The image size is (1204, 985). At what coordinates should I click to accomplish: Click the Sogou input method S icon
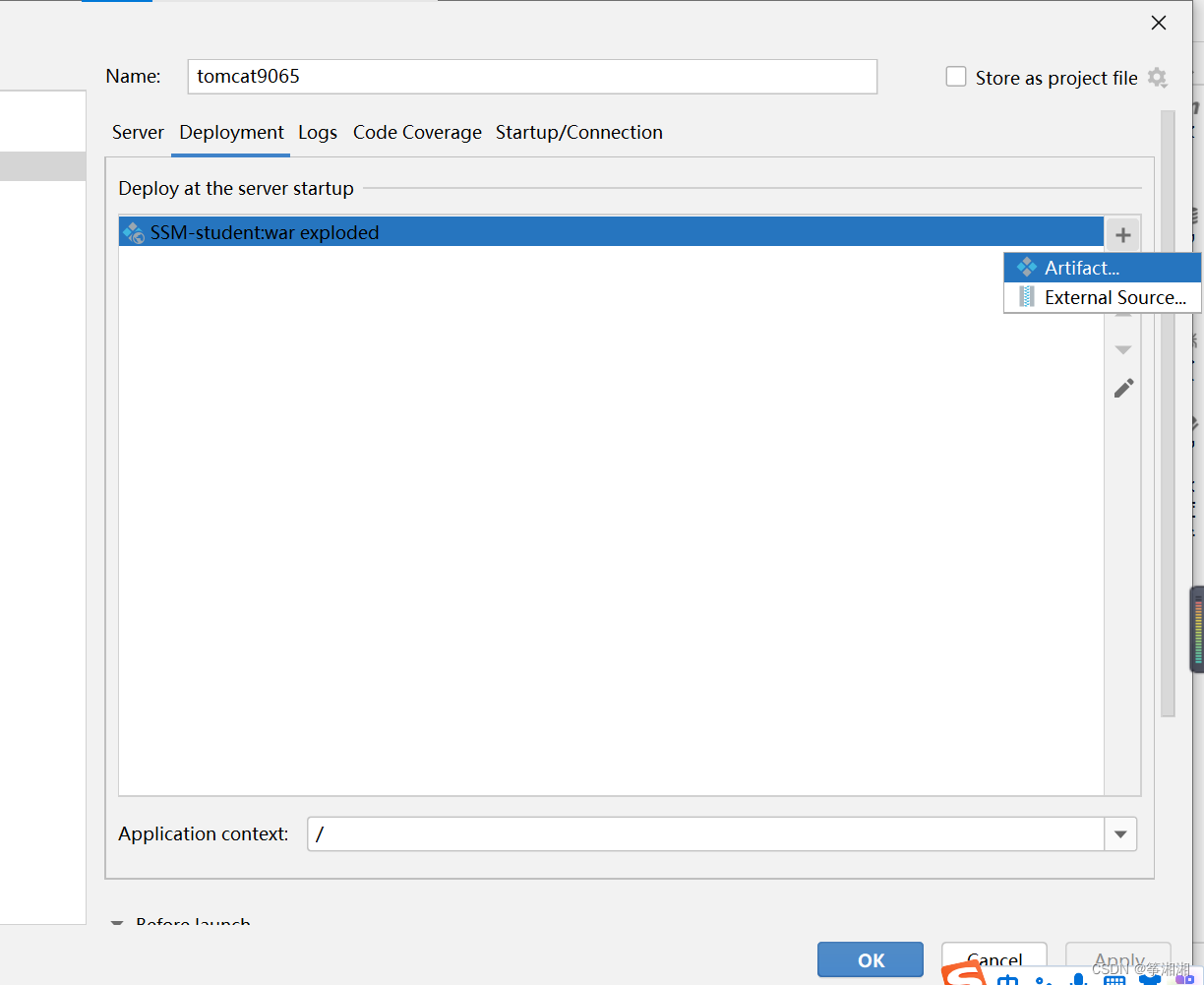(x=964, y=973)
